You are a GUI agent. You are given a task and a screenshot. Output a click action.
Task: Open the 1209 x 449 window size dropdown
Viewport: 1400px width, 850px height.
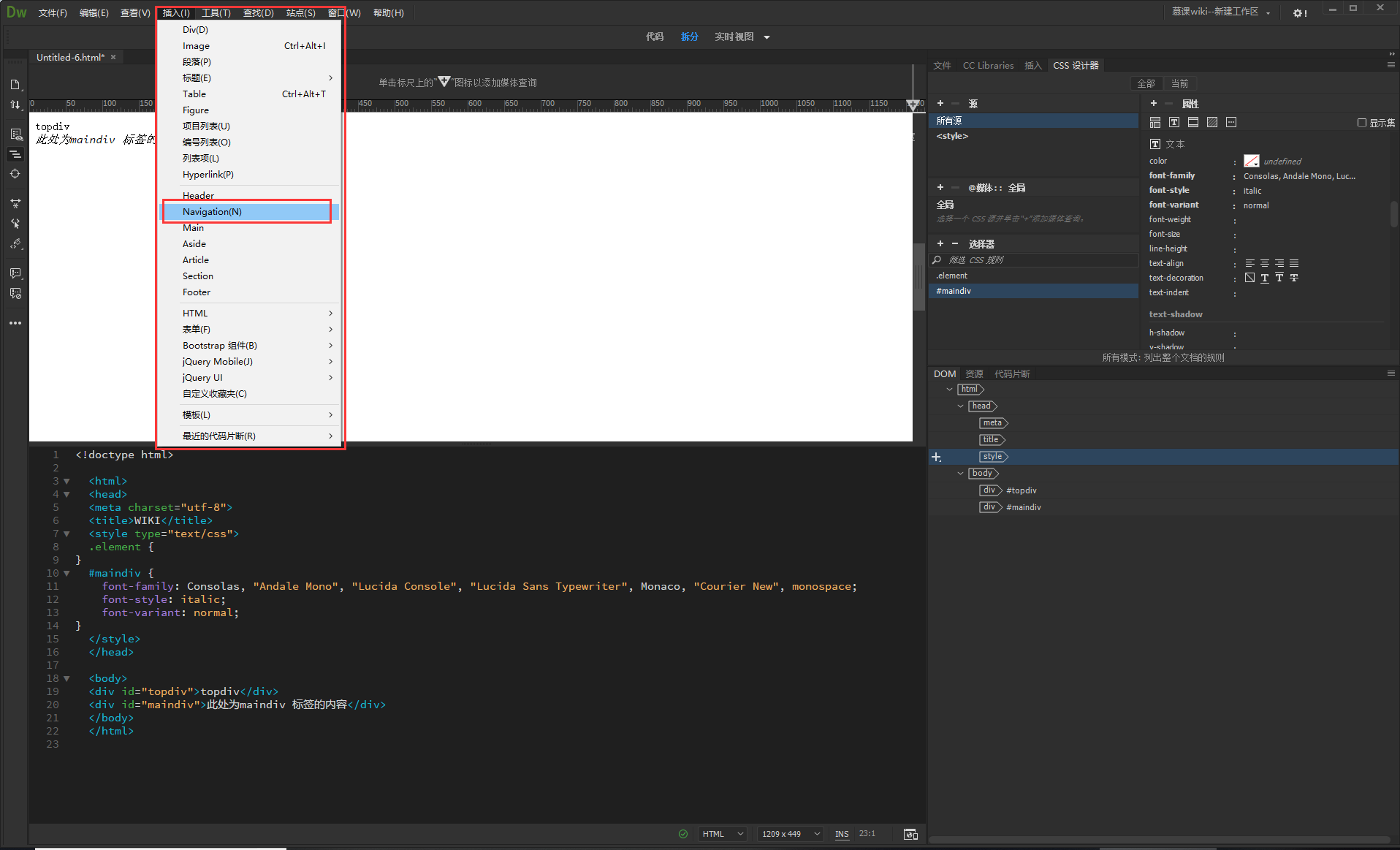(790, 834)
